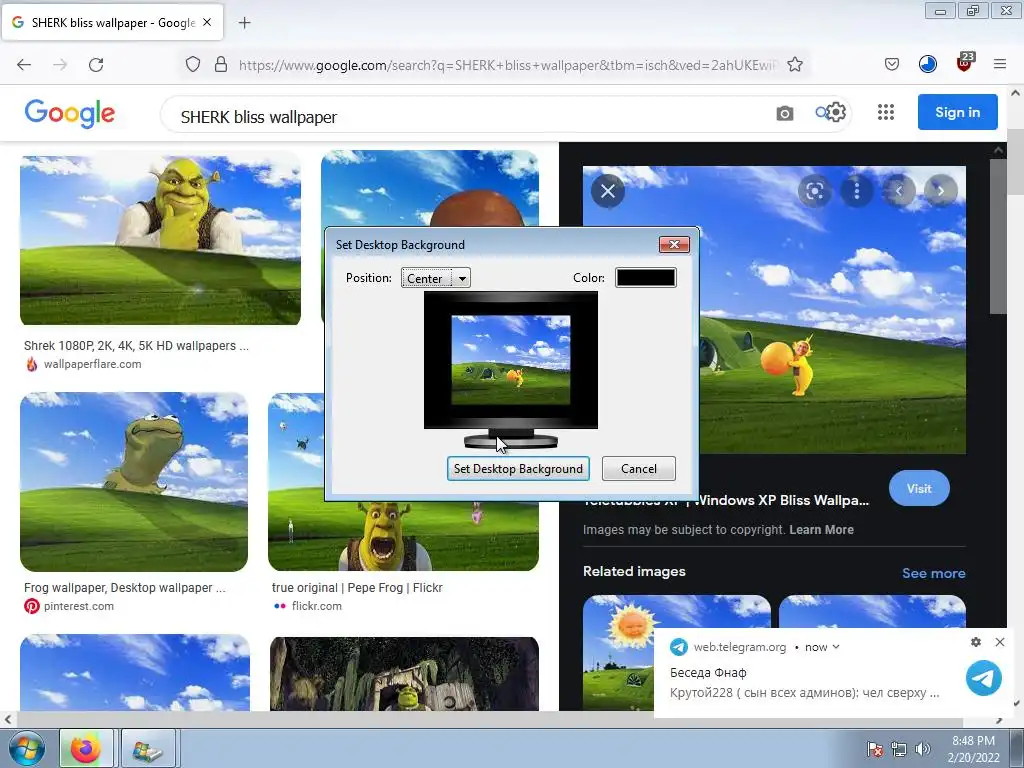Viewport: 1024px width, 768px height.
Task: Open the Position dropdown set to Center
Action: (x=436, y=278)
